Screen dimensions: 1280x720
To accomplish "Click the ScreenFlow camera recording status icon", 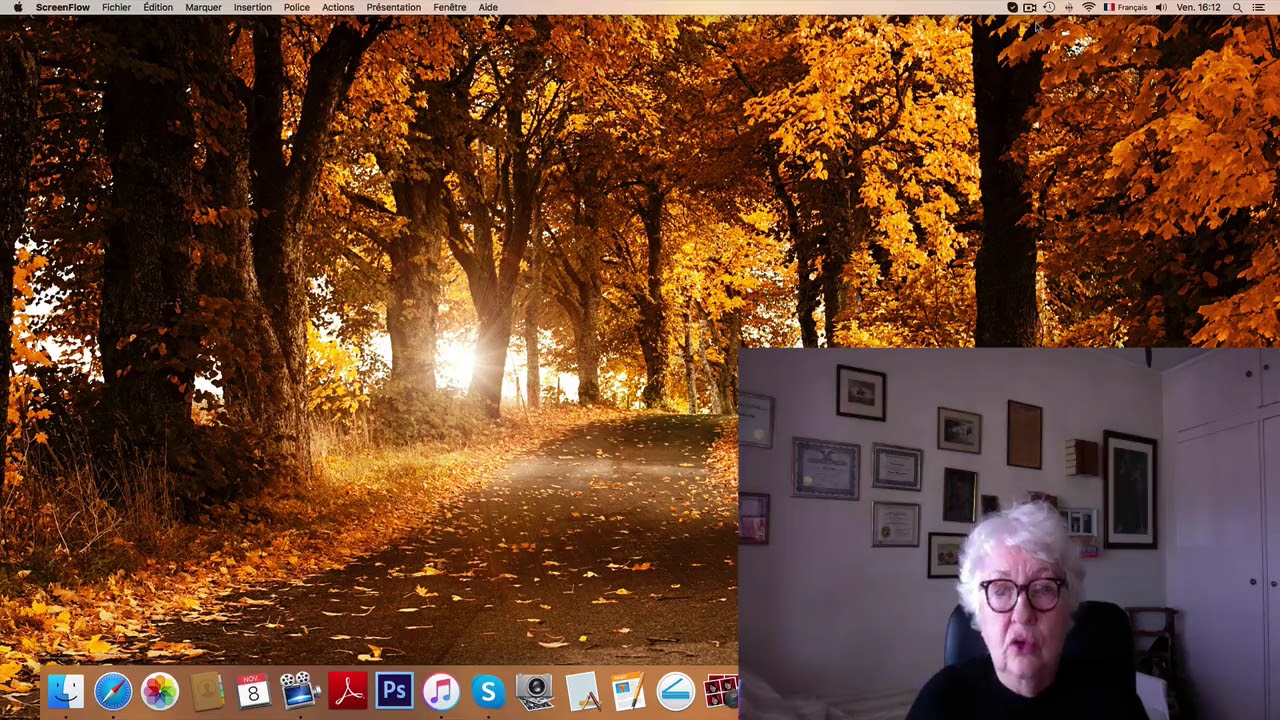I will pyautogui.click(x=1030, y=7).
